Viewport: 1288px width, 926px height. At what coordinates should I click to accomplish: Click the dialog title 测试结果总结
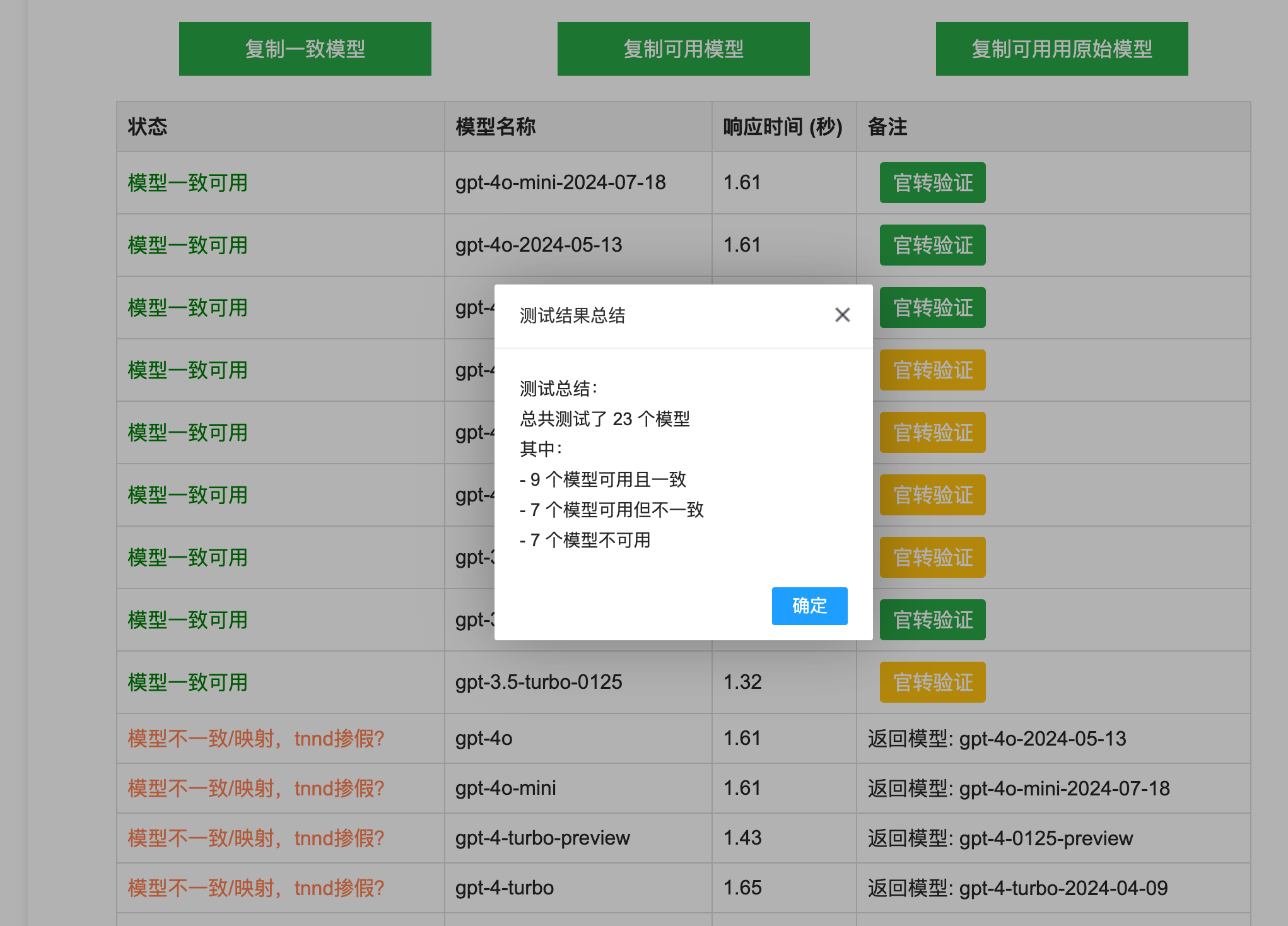(572, 315)
